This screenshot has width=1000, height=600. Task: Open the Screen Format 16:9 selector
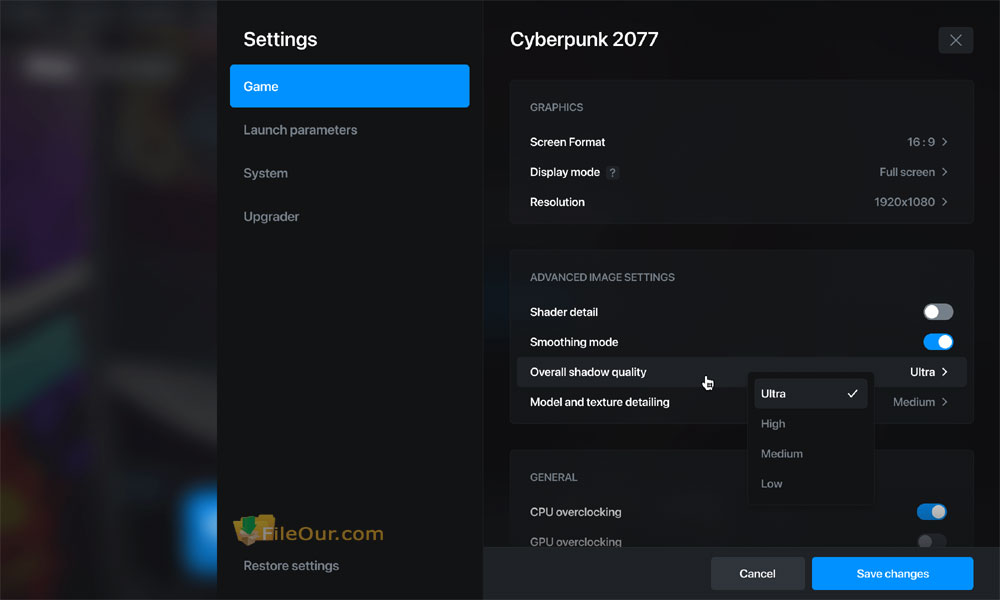[927, 142]
